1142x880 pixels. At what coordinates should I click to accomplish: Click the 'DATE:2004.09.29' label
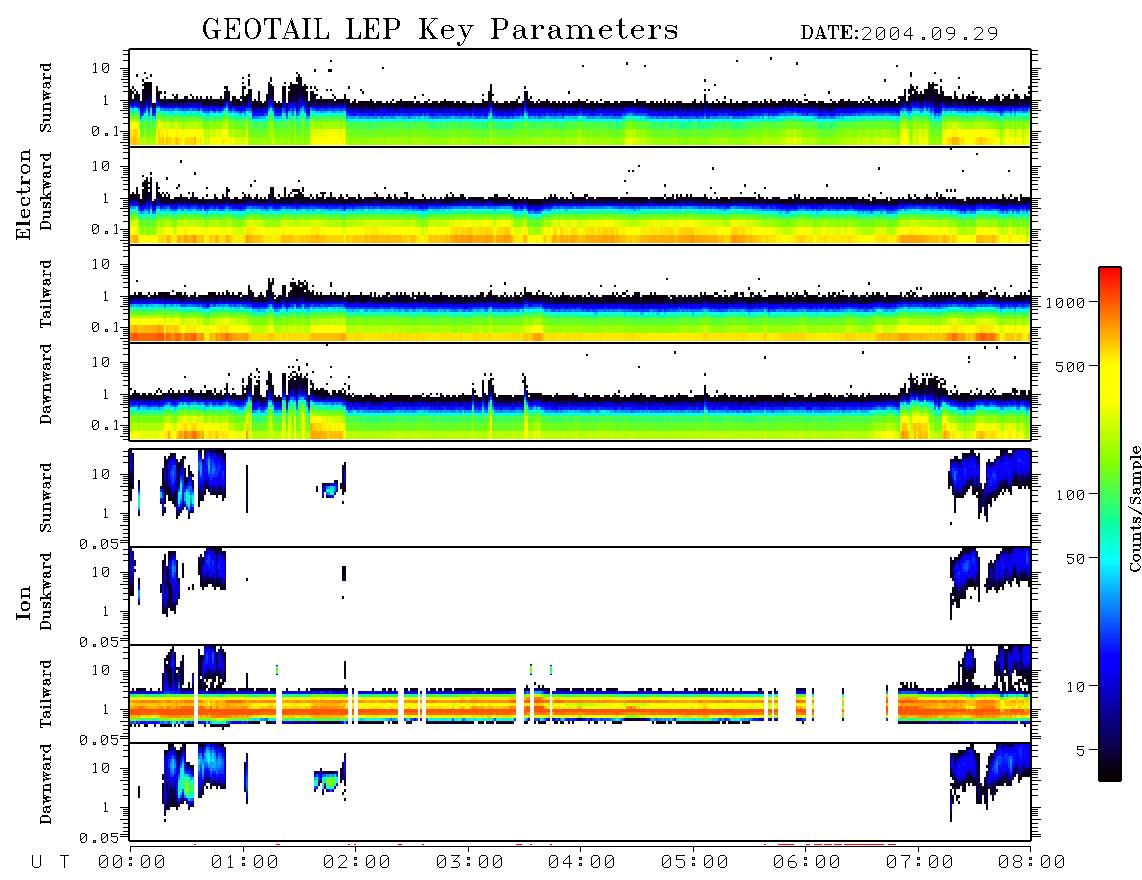899,33
